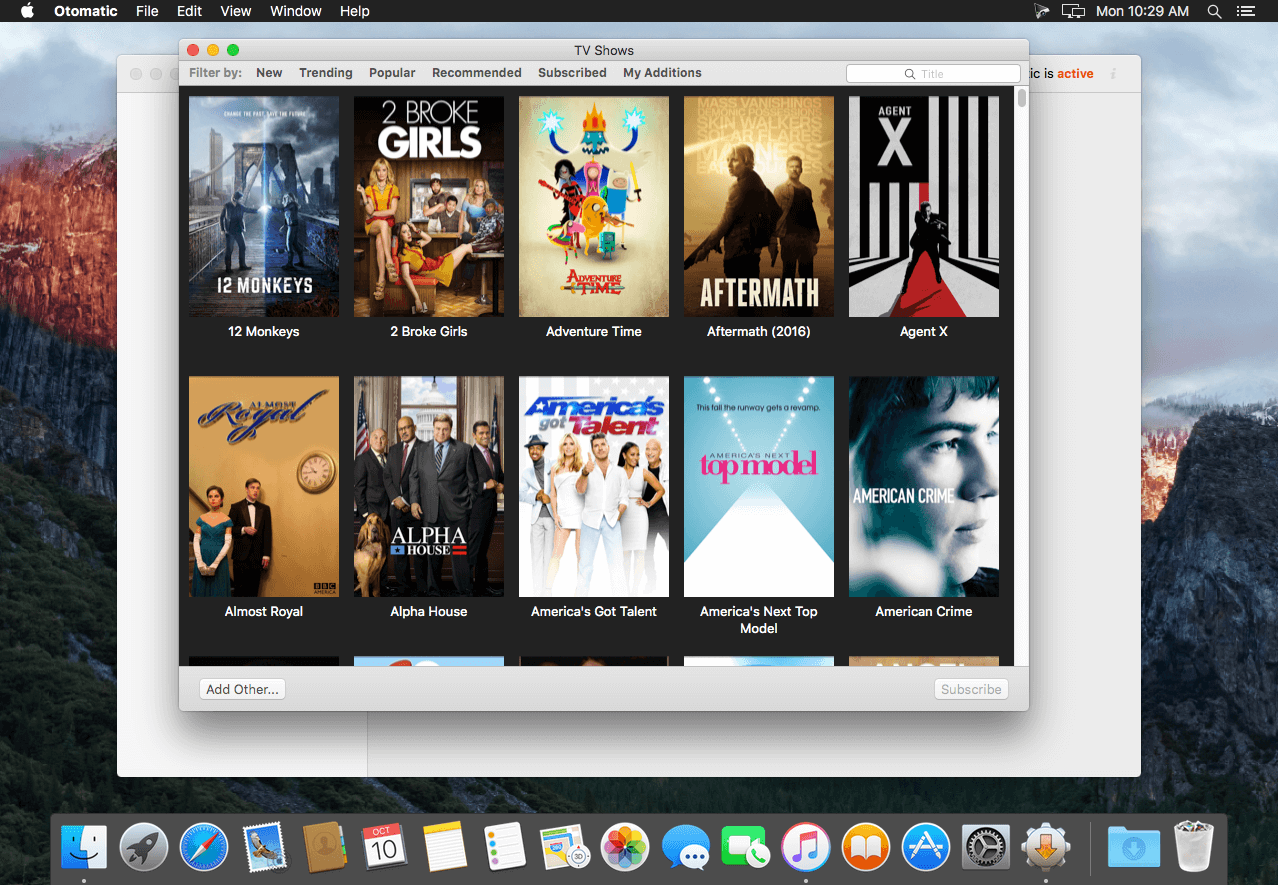Filter shows by Subscribed
Screen dimensions: 1278x885
click(572, 73)
